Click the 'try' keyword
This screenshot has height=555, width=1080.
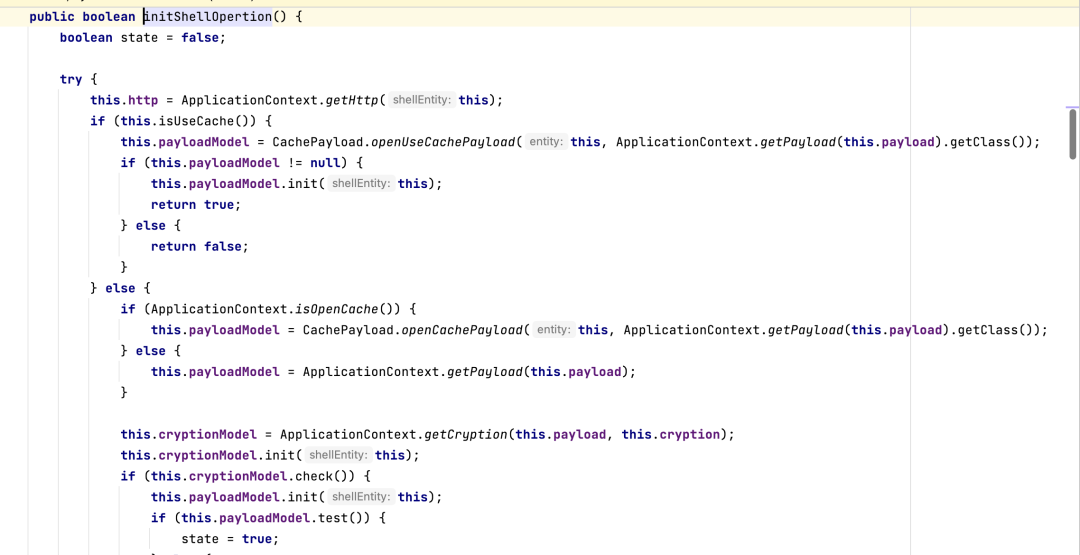point(71,79)
